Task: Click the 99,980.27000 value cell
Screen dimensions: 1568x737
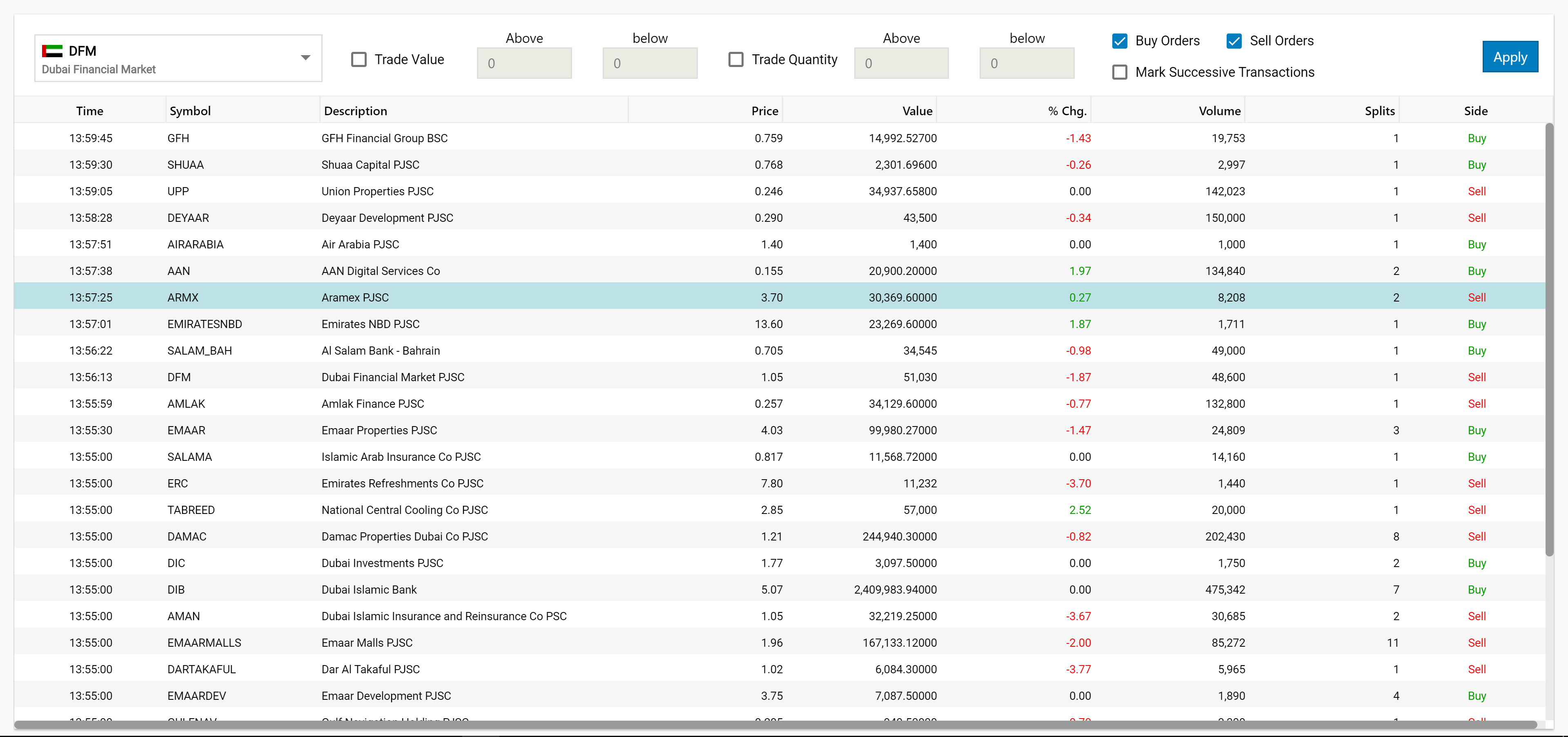Action: (x=903, y=431)
